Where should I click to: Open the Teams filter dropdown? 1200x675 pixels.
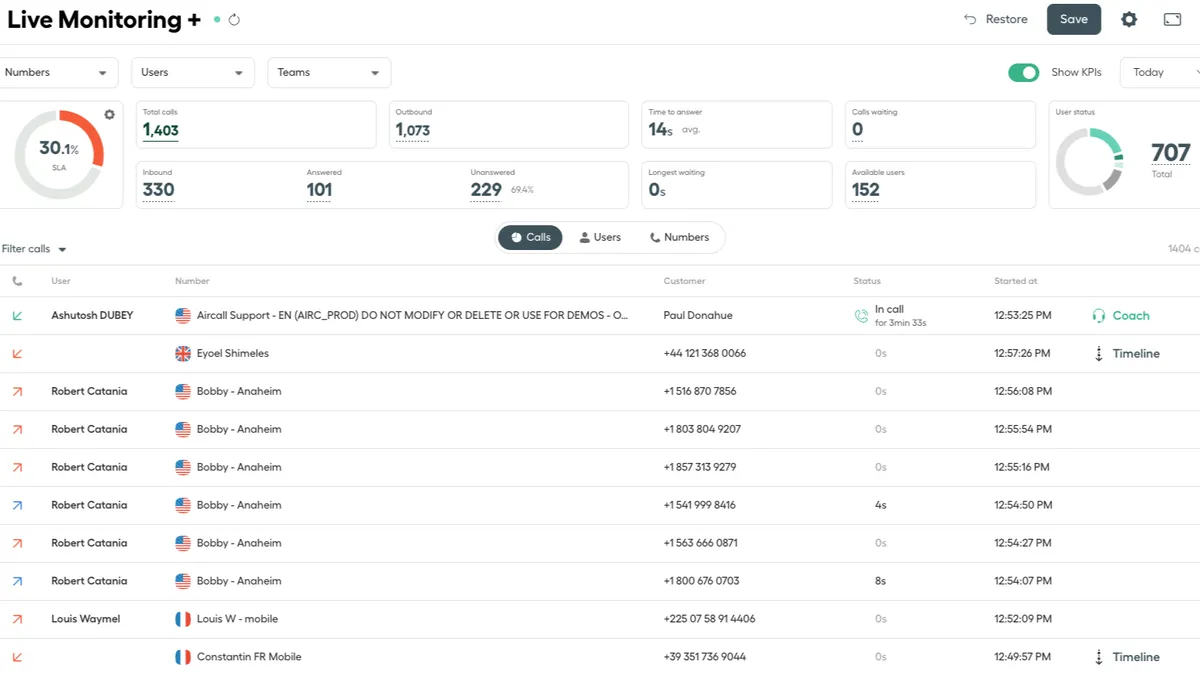329,72
